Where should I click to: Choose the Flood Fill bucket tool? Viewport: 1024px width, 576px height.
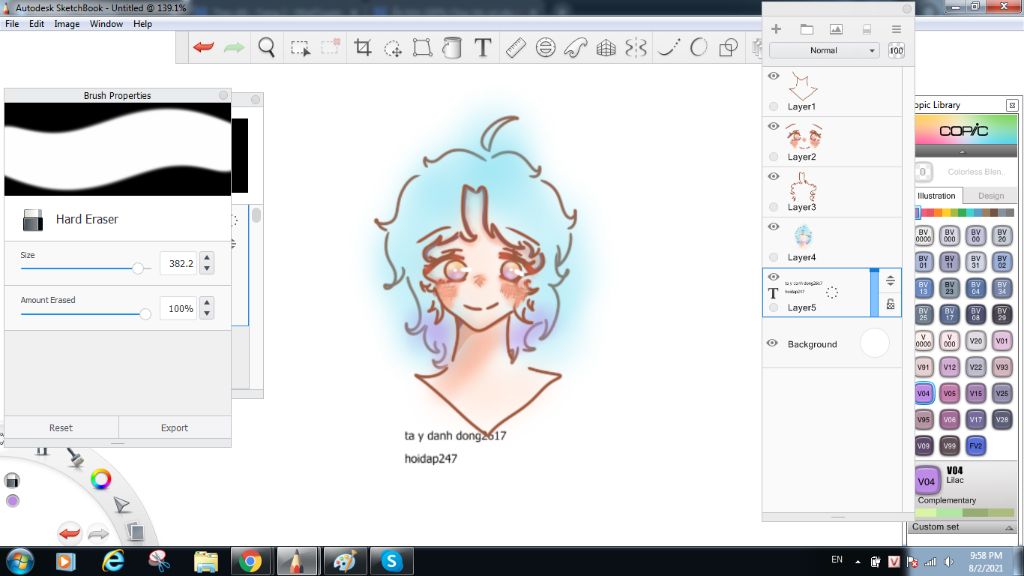click(452, 47)
